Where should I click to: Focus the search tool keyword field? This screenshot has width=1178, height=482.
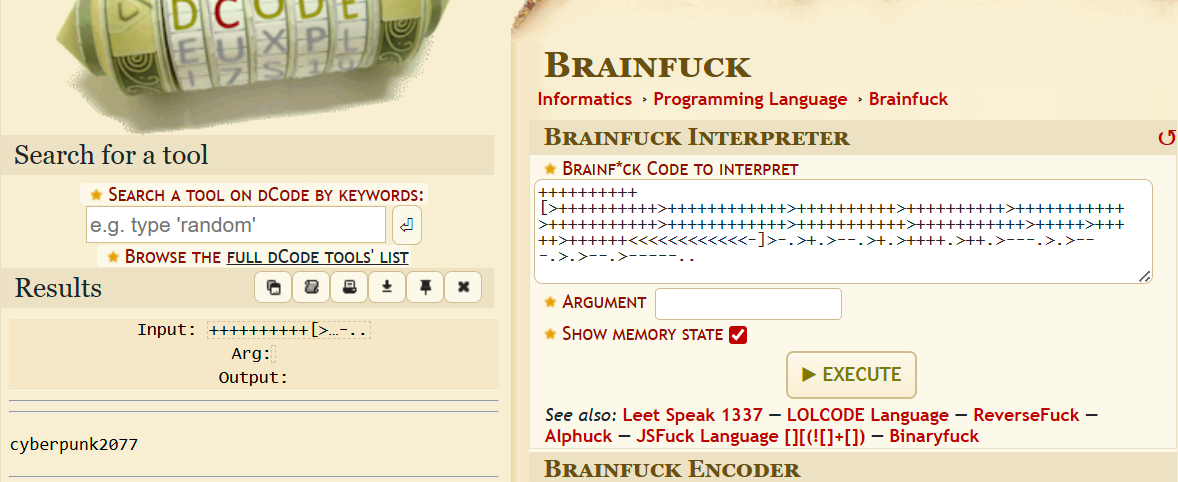pyautogui.click(x=236, y=225)
